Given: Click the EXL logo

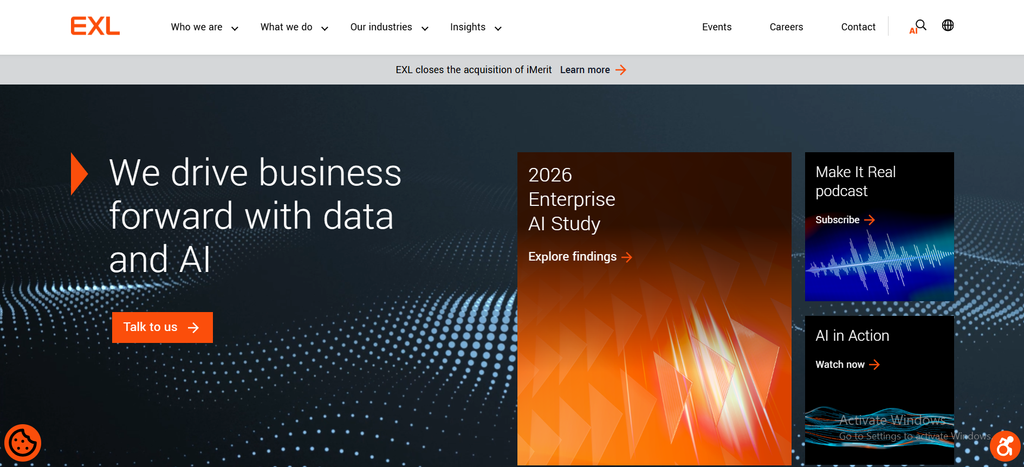Looking at the screenshot, I should point(95,26).
